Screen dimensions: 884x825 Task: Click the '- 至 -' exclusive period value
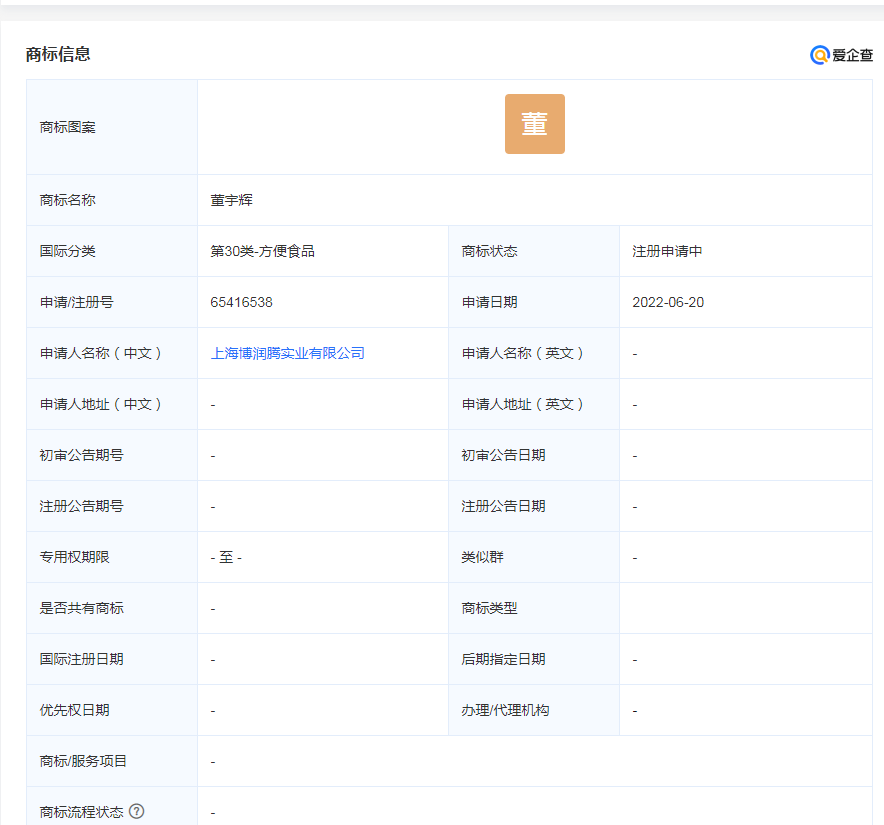pyautogui.click(x=226, y=558)
